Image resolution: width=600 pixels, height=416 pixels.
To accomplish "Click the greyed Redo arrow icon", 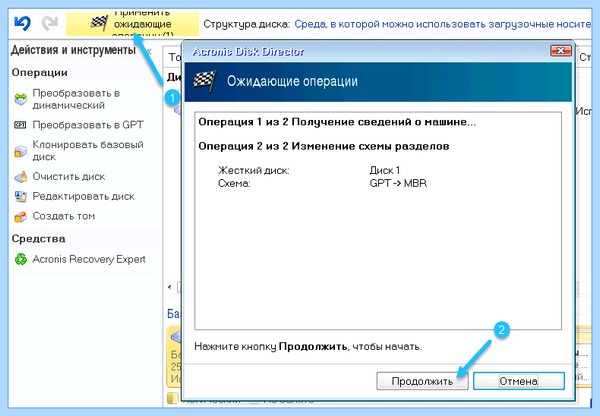I will coord(50,23).
